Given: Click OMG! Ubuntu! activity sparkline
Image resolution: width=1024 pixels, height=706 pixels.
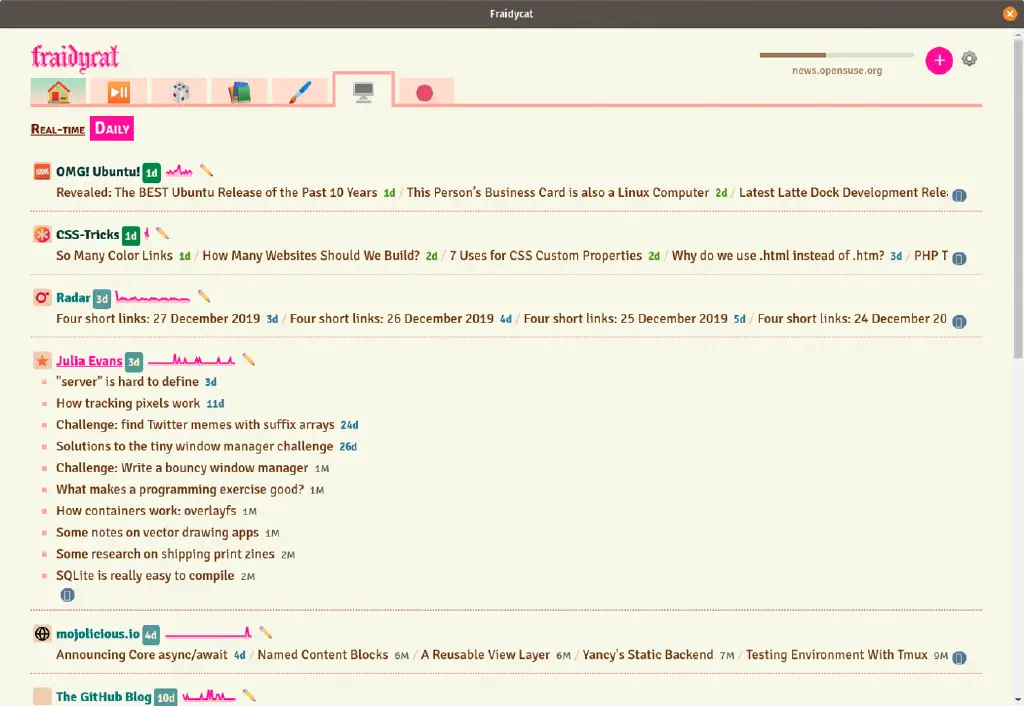Looking at the screenshot, I should pyautogui.click(x=179, y=171).
